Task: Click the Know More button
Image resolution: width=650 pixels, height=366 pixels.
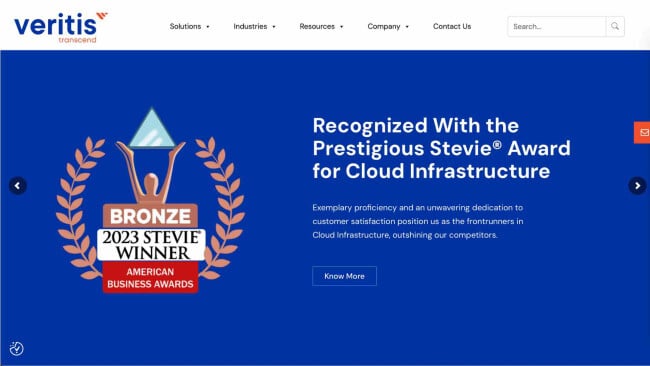Action: [x=344, y=276]
